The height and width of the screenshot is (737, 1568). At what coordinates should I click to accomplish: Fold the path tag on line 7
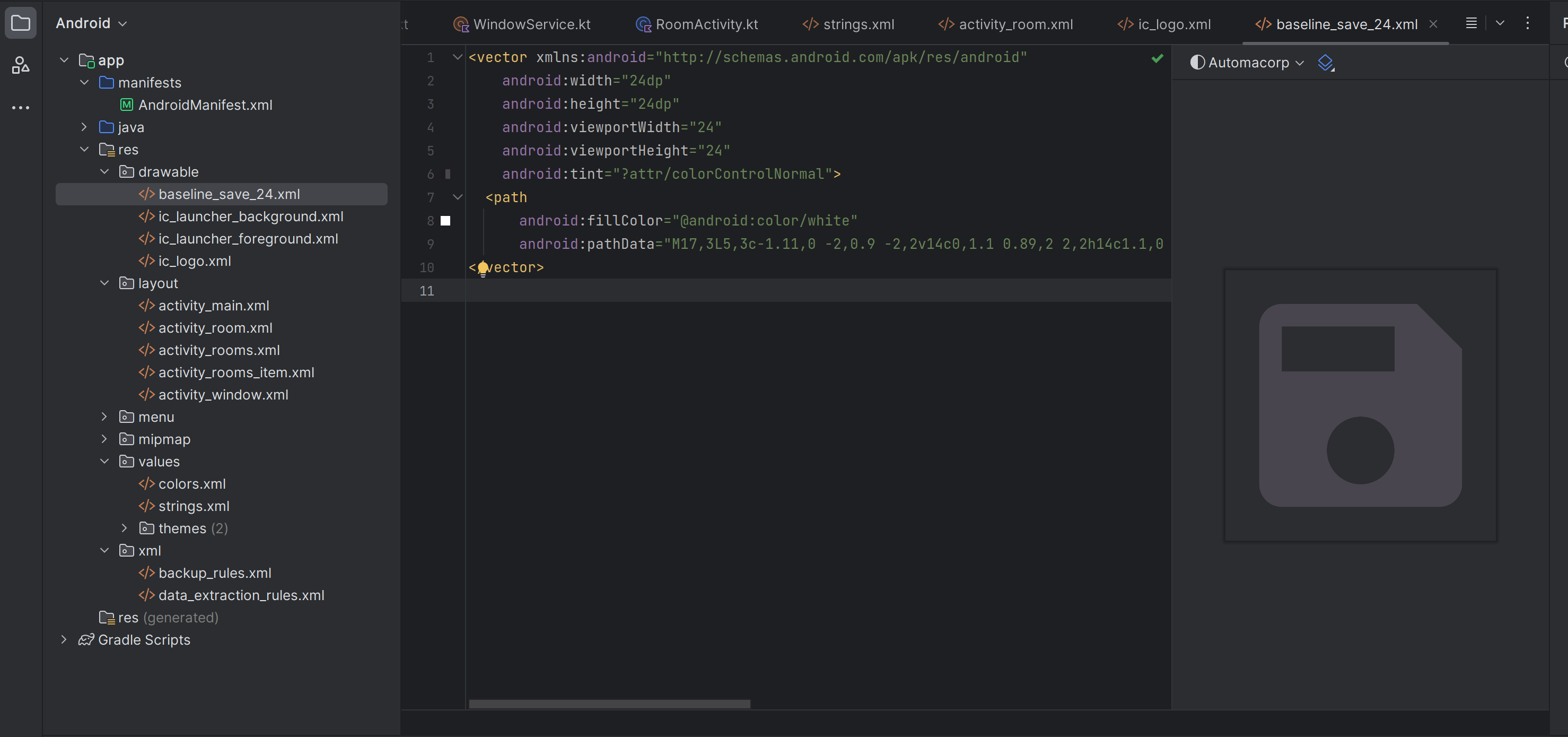[x=458, y=197]
